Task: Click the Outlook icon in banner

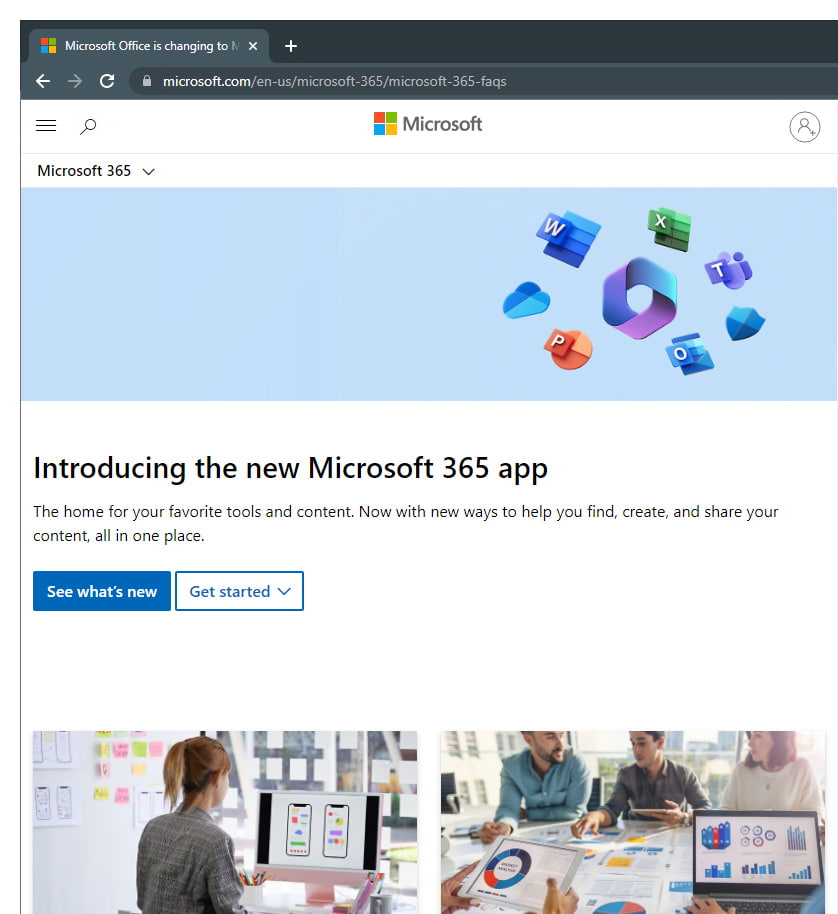Action: point(690,354)
